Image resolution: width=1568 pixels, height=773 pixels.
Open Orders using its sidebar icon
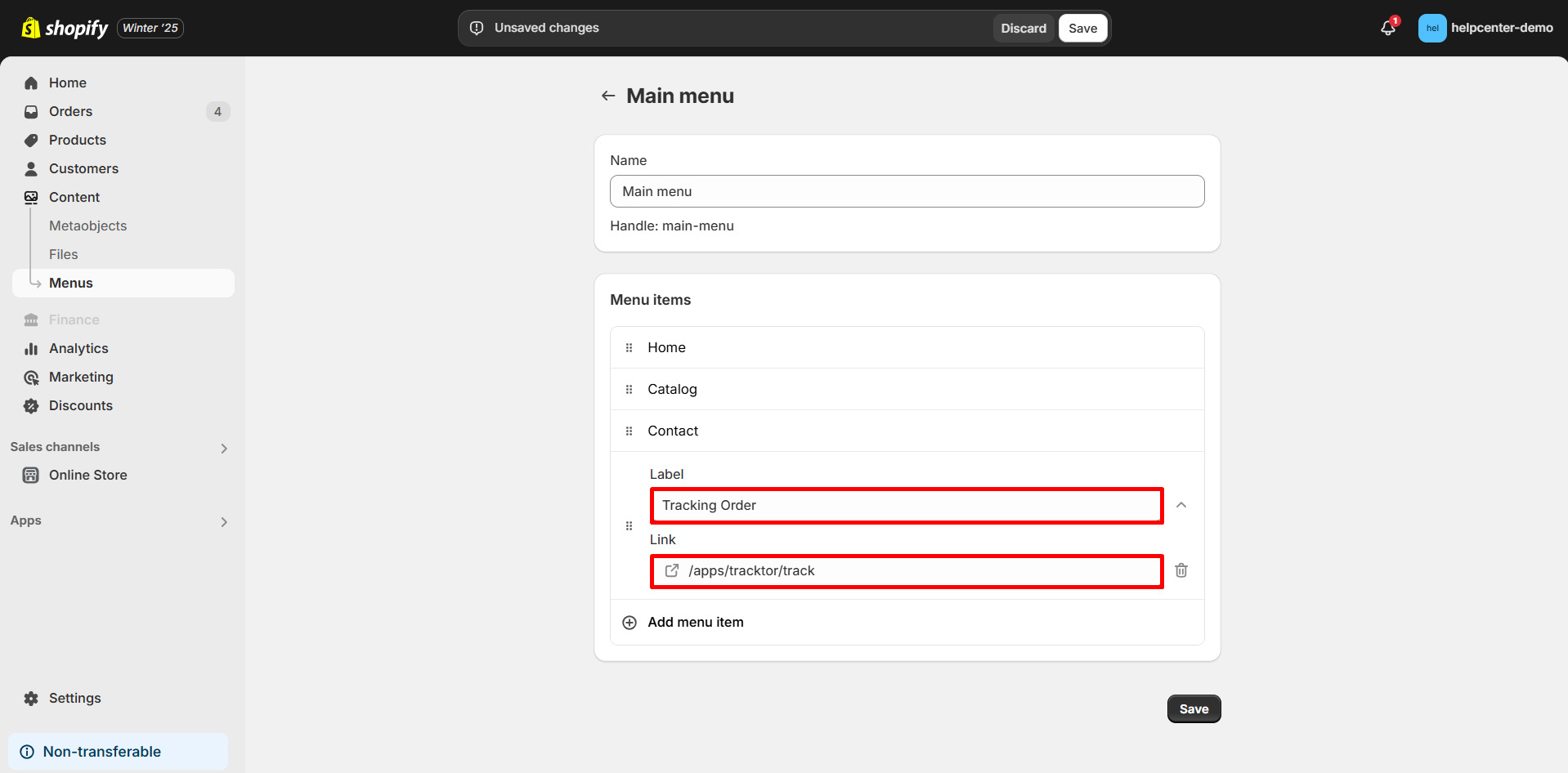coord(30,111)
